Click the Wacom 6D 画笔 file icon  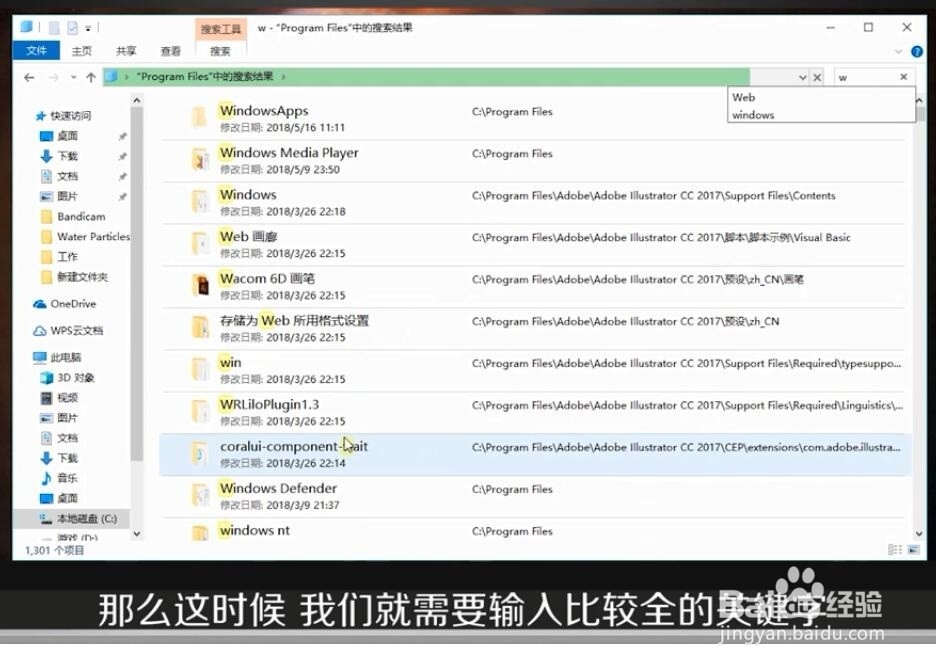(x=200, y=285)
